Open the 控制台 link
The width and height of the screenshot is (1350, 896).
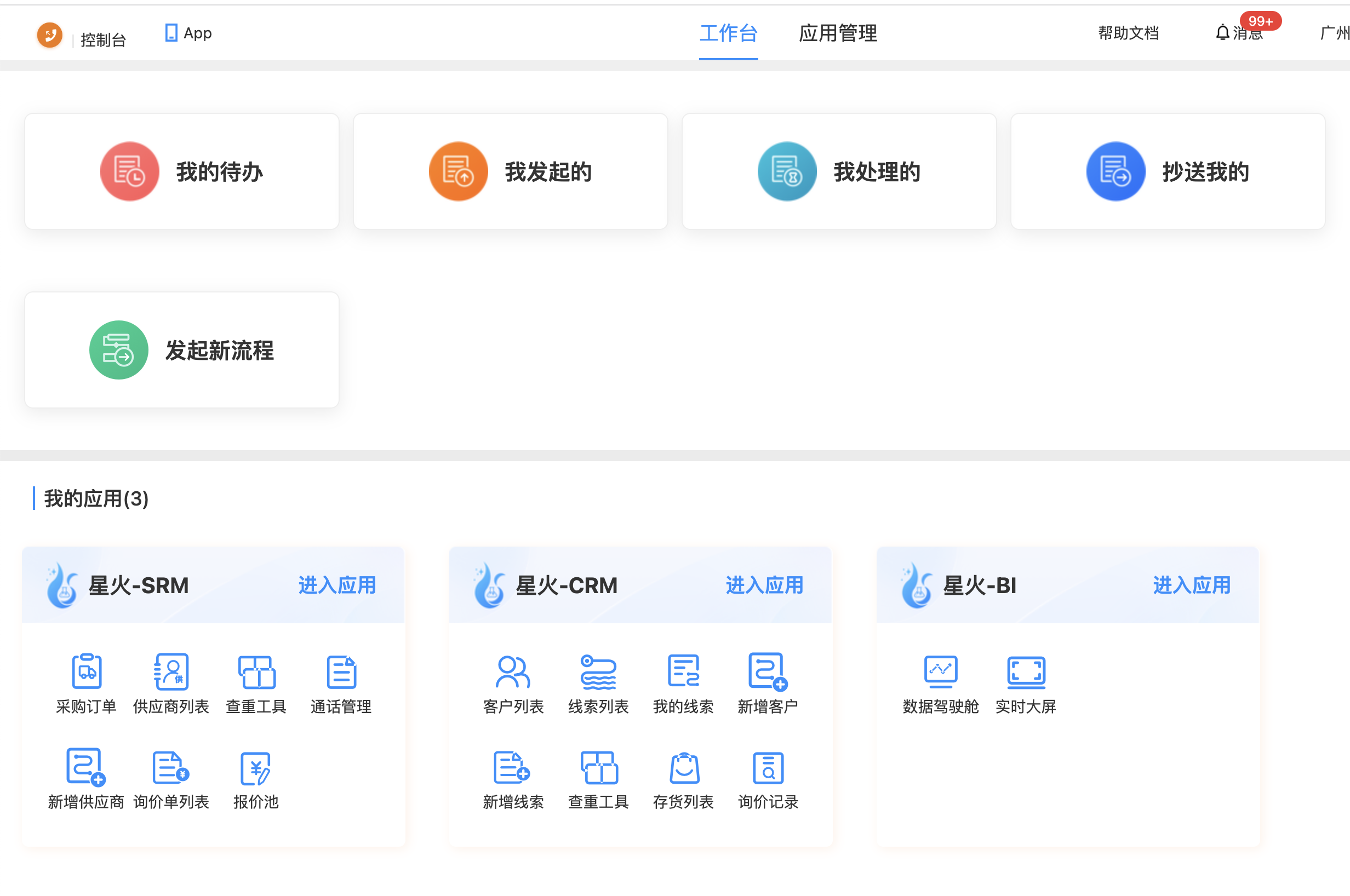tap(103, 40)
